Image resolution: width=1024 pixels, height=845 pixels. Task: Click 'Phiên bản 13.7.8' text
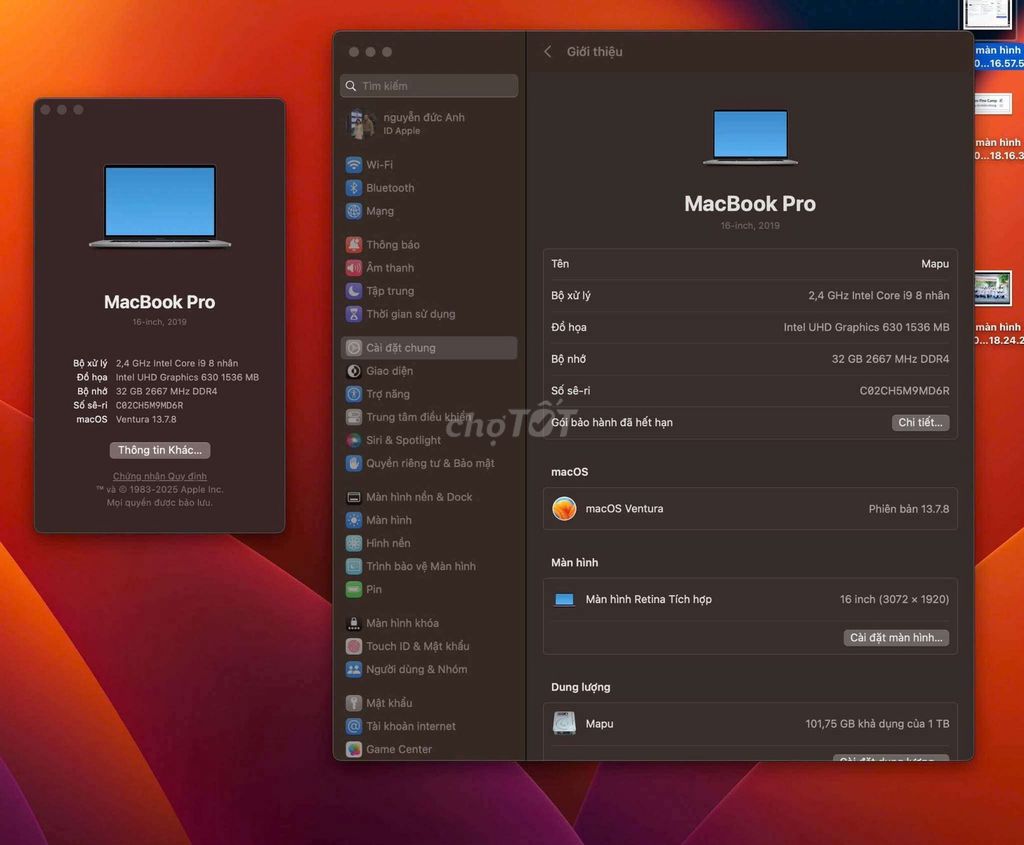click(x=908, y=509)
